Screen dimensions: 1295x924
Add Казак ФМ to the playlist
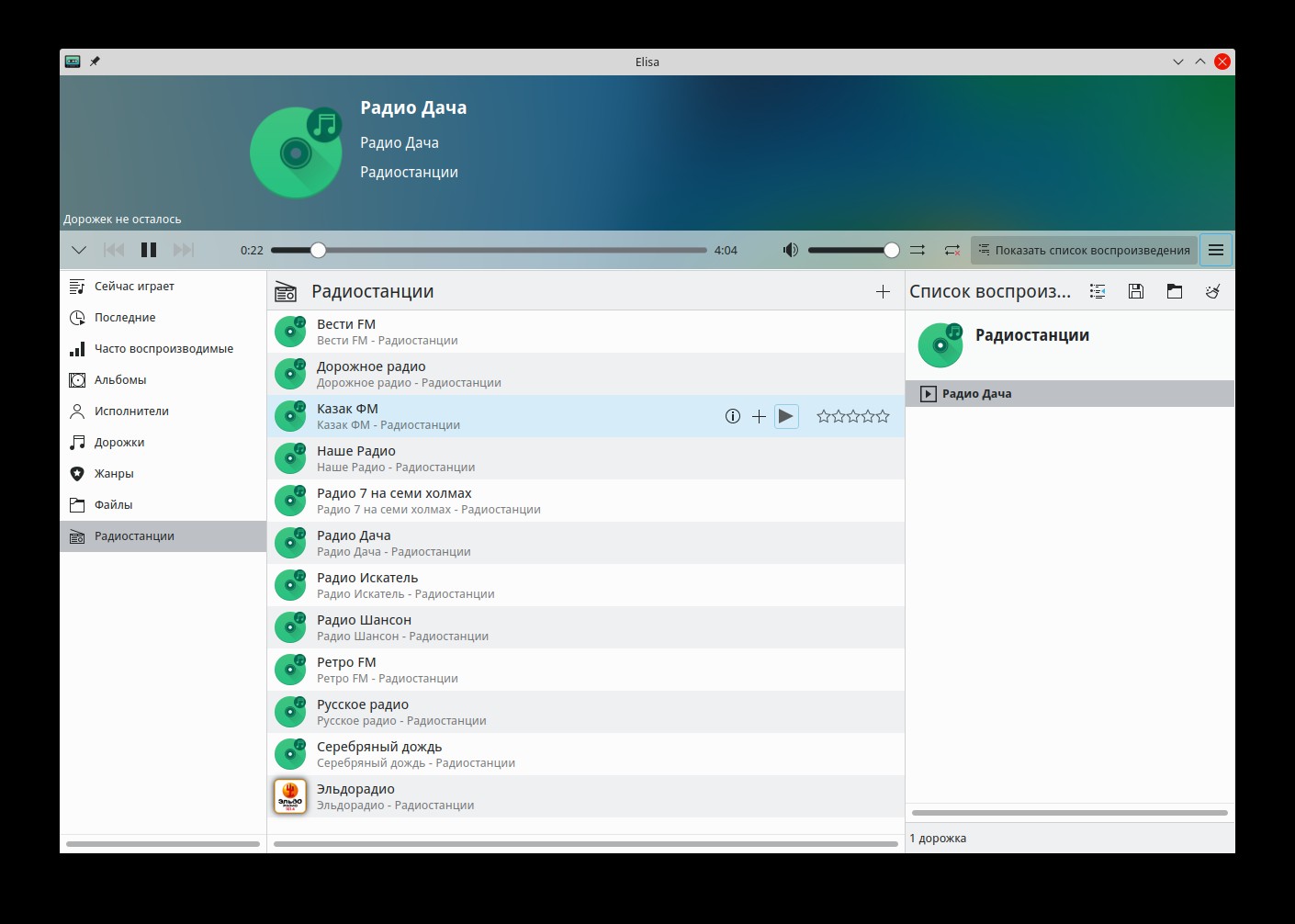click(759, 416)
